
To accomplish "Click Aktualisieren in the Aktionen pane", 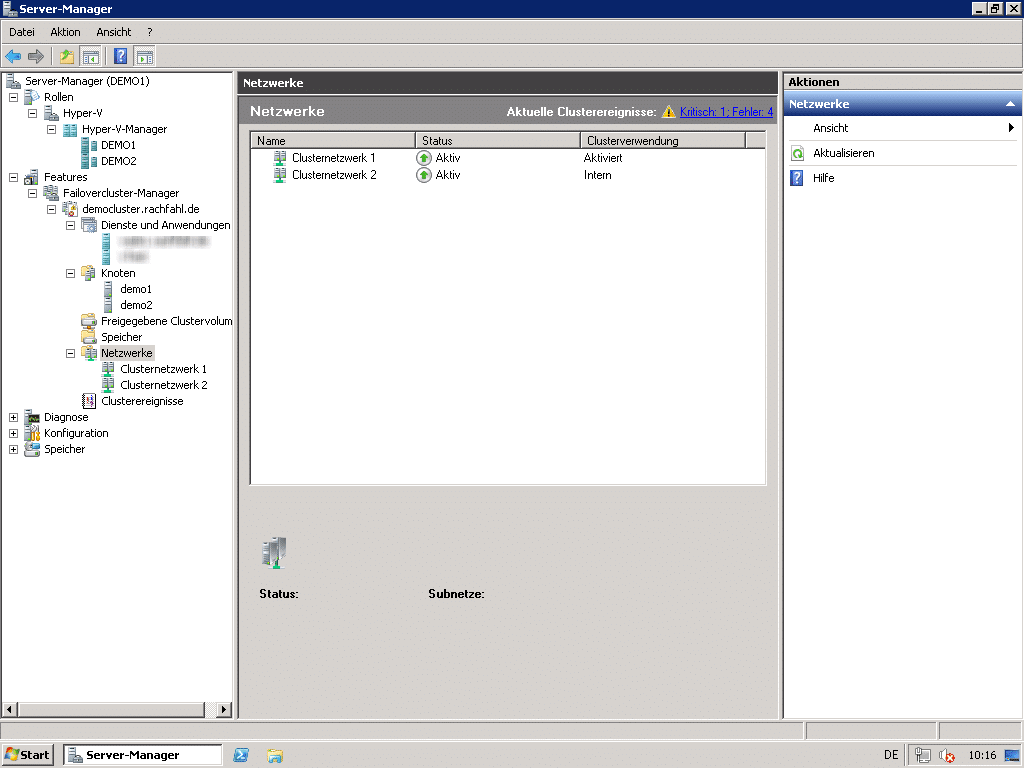I will pos(843,153).
